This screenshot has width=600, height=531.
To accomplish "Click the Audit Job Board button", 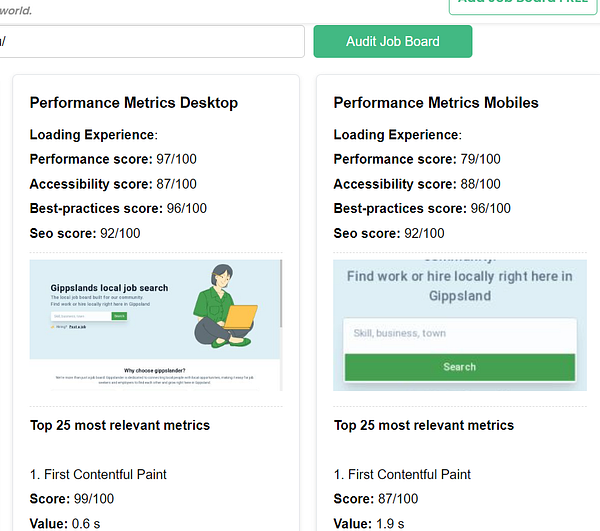I will [x=392, y=42].
